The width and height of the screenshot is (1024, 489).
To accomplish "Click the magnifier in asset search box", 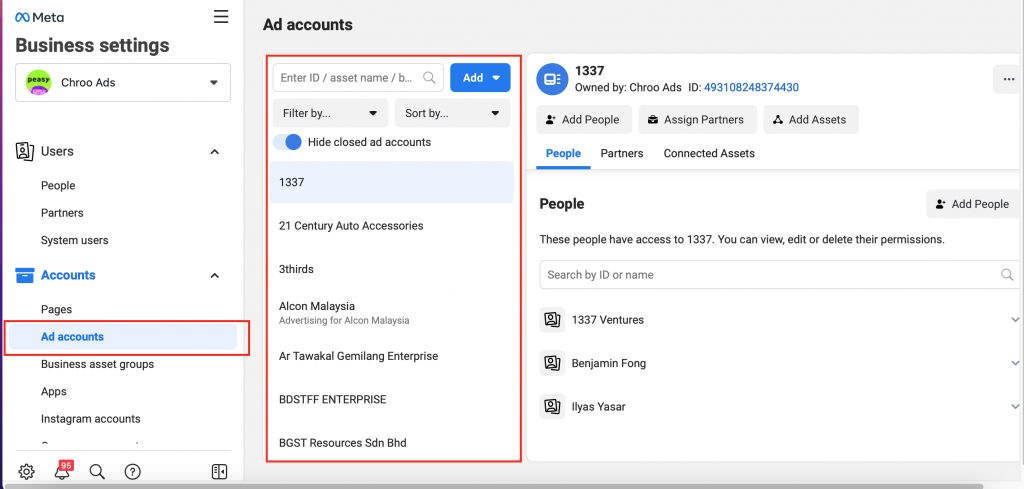I will point(429,78).
